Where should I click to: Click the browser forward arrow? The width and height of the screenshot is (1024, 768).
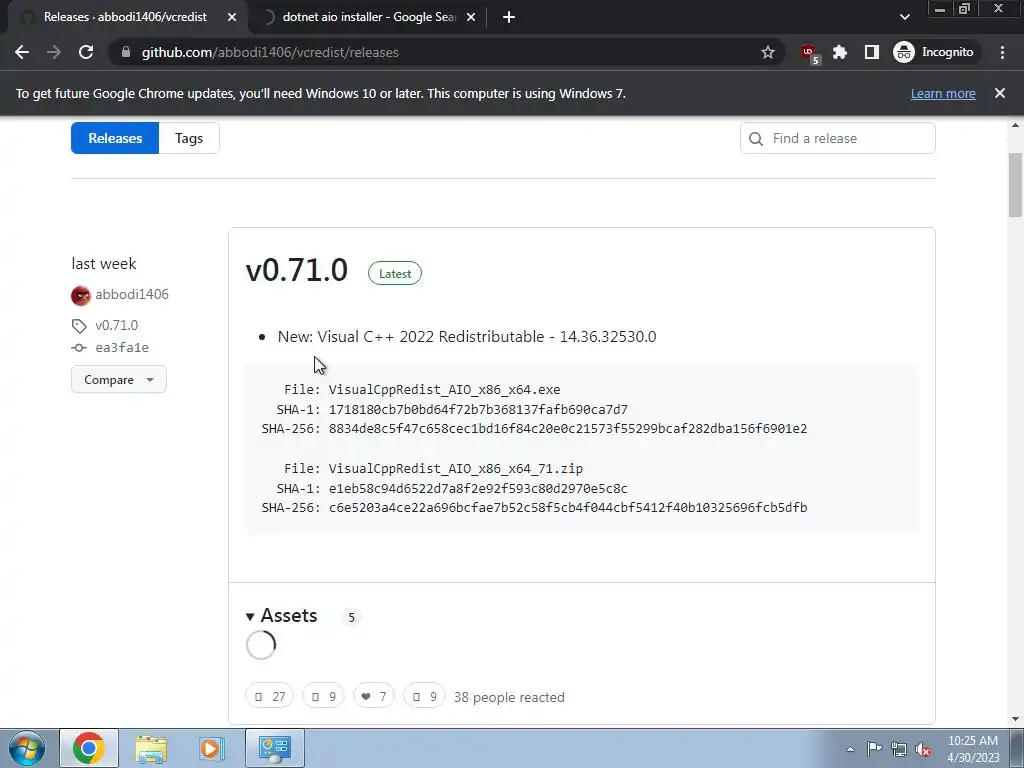point(54,52)
